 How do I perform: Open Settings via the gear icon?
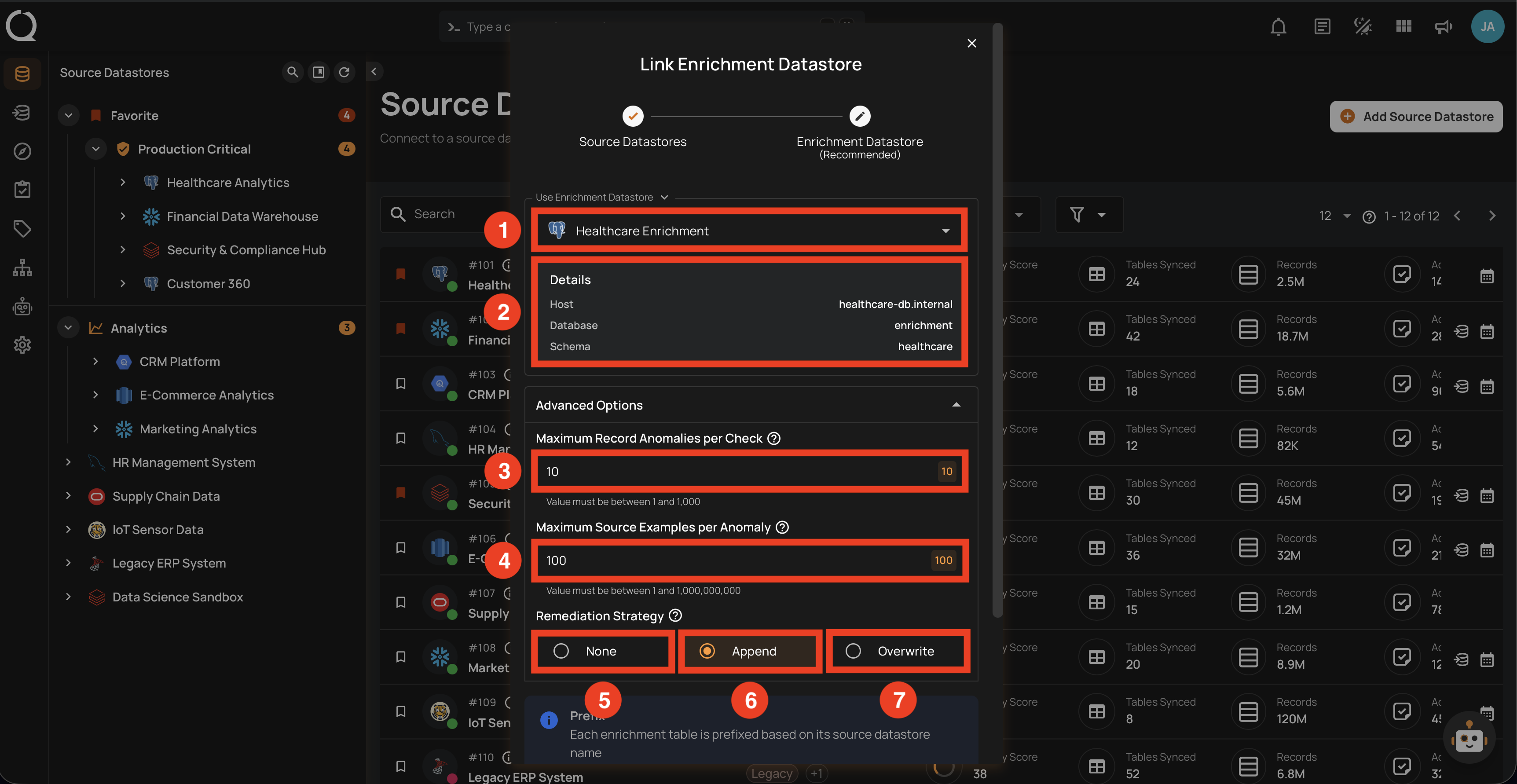pos(22,345)
